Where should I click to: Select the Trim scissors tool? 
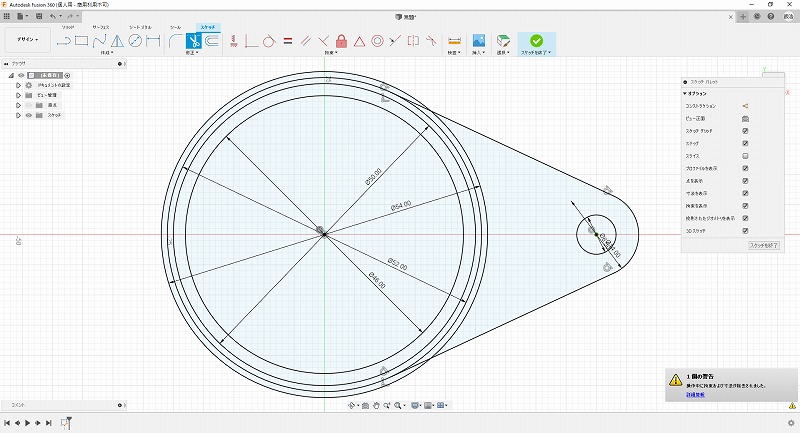[195, 41]
